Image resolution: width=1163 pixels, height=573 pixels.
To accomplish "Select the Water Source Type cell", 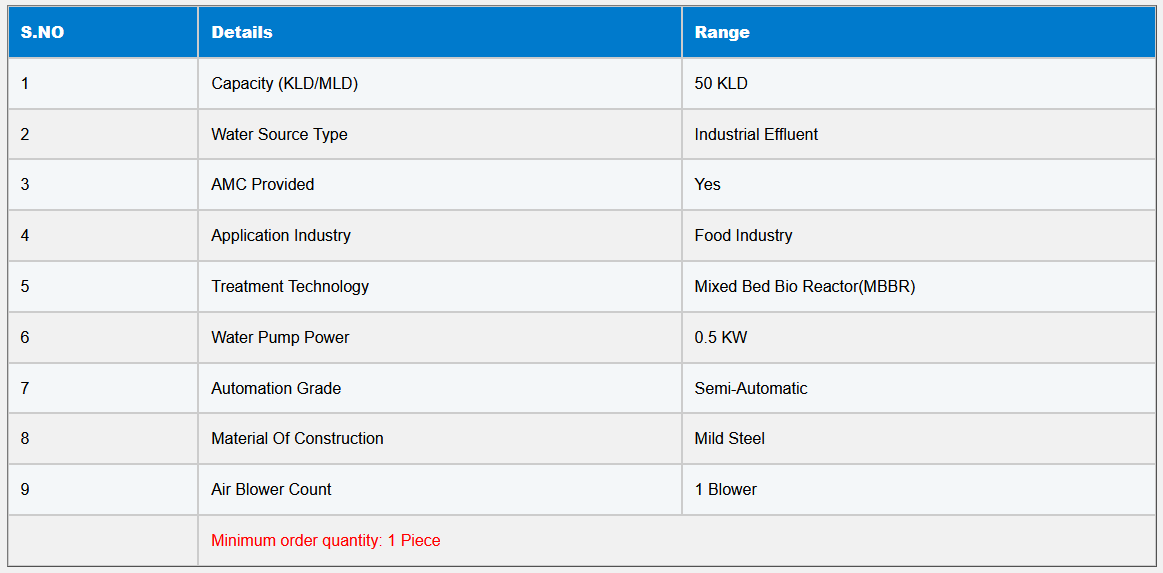I will point(279,134).
